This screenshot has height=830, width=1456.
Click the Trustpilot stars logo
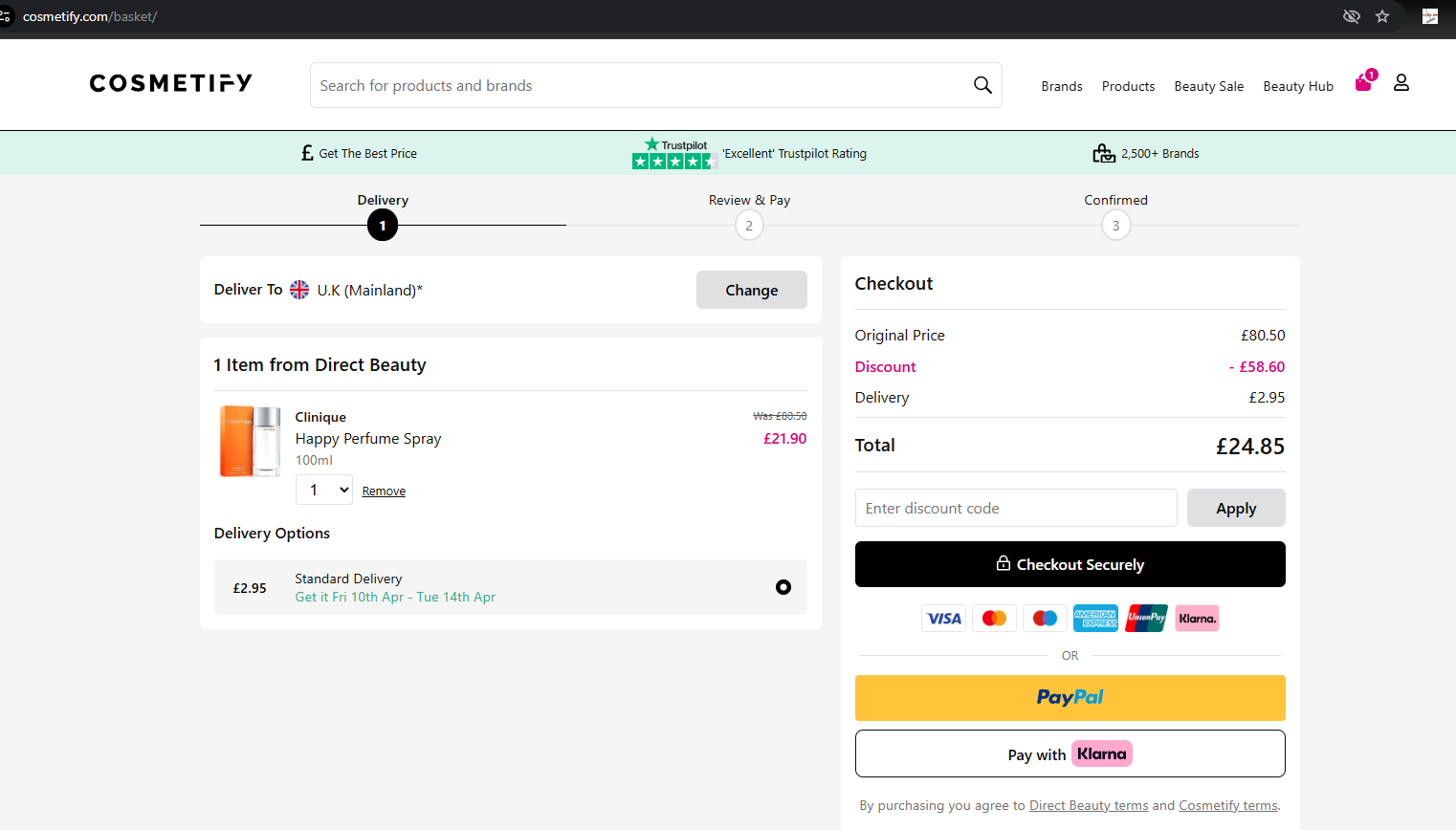click(674, 153)
